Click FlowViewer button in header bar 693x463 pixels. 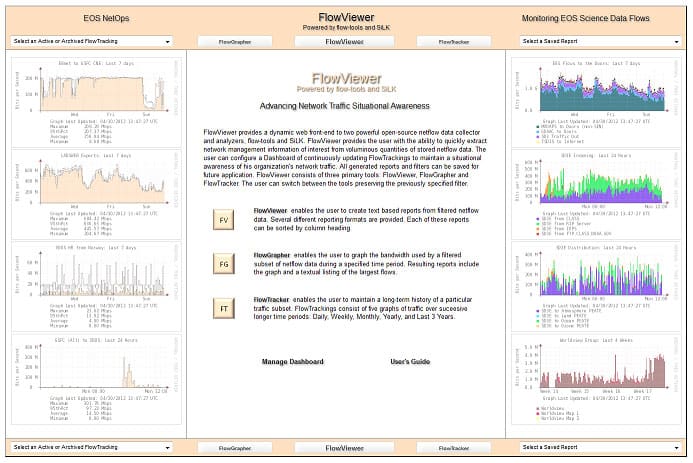click(344, 42)
